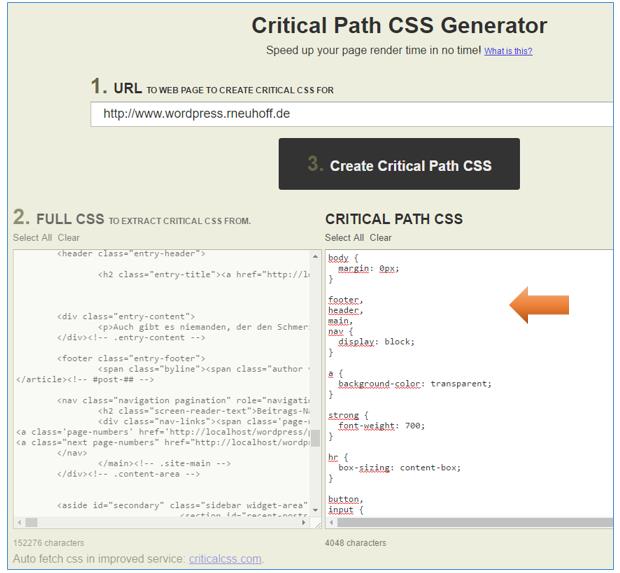Screen dimensions: 620x573
Task: Click the Create Critical Path CSS button
Action: point(399,165)
